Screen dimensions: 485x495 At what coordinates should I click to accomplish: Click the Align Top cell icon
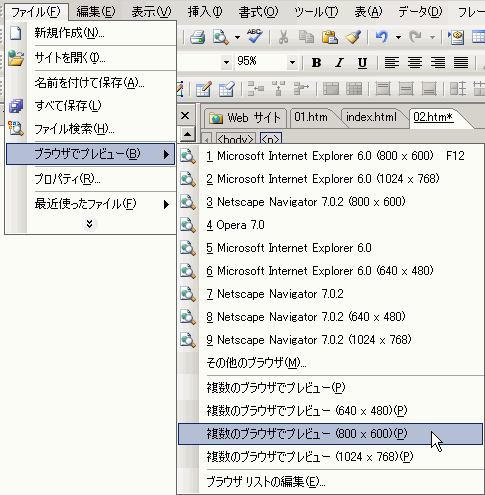[383, 89]
